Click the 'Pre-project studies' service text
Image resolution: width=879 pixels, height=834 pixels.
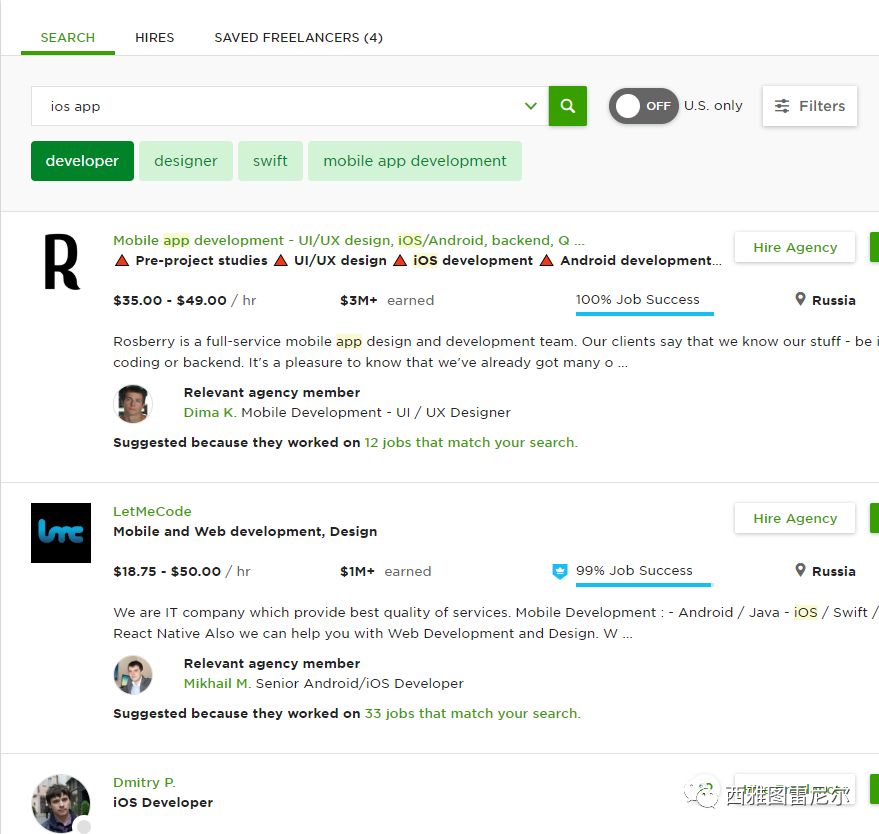(x=202, y=261)
